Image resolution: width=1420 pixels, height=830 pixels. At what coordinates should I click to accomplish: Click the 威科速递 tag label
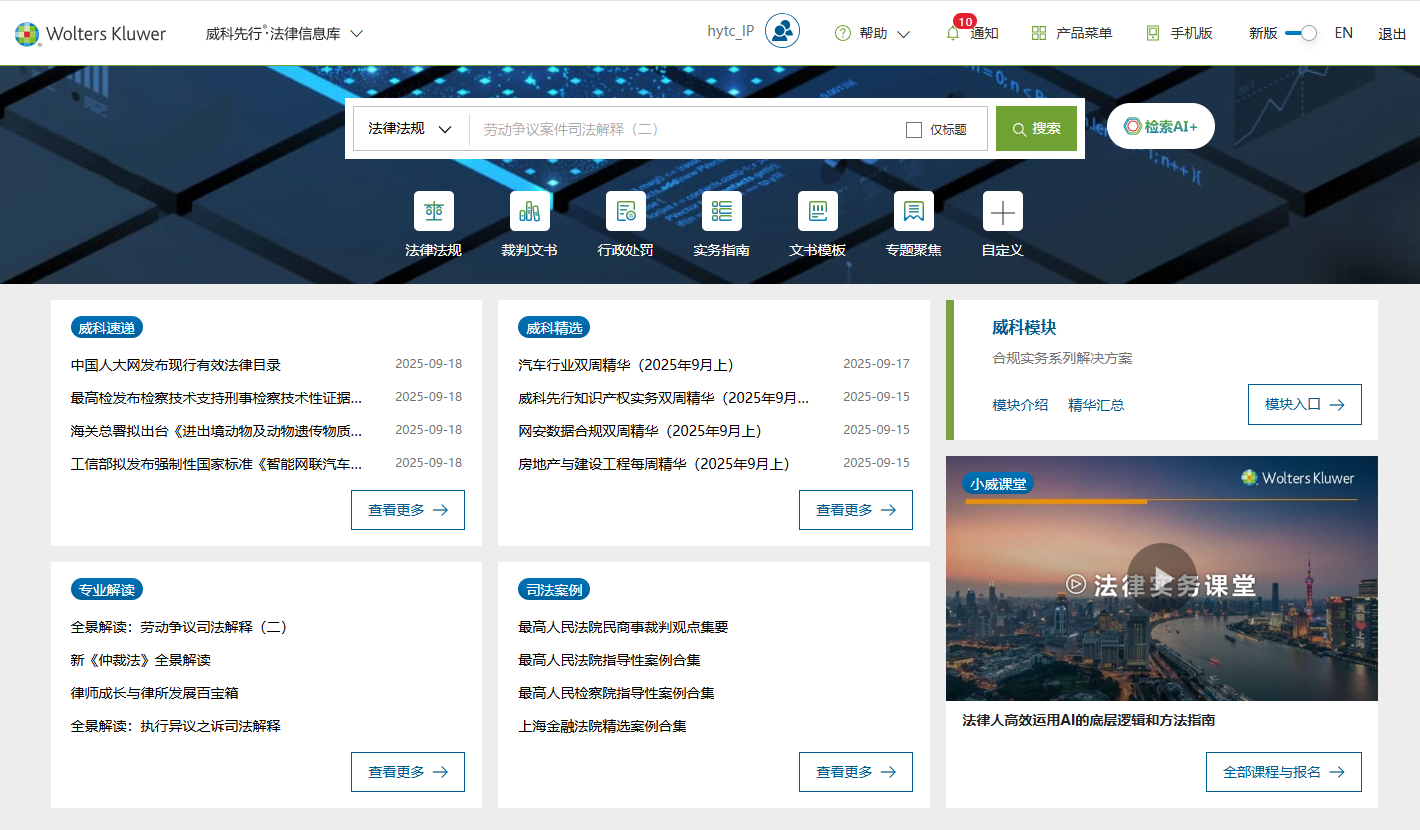click(x=107, y=328)
